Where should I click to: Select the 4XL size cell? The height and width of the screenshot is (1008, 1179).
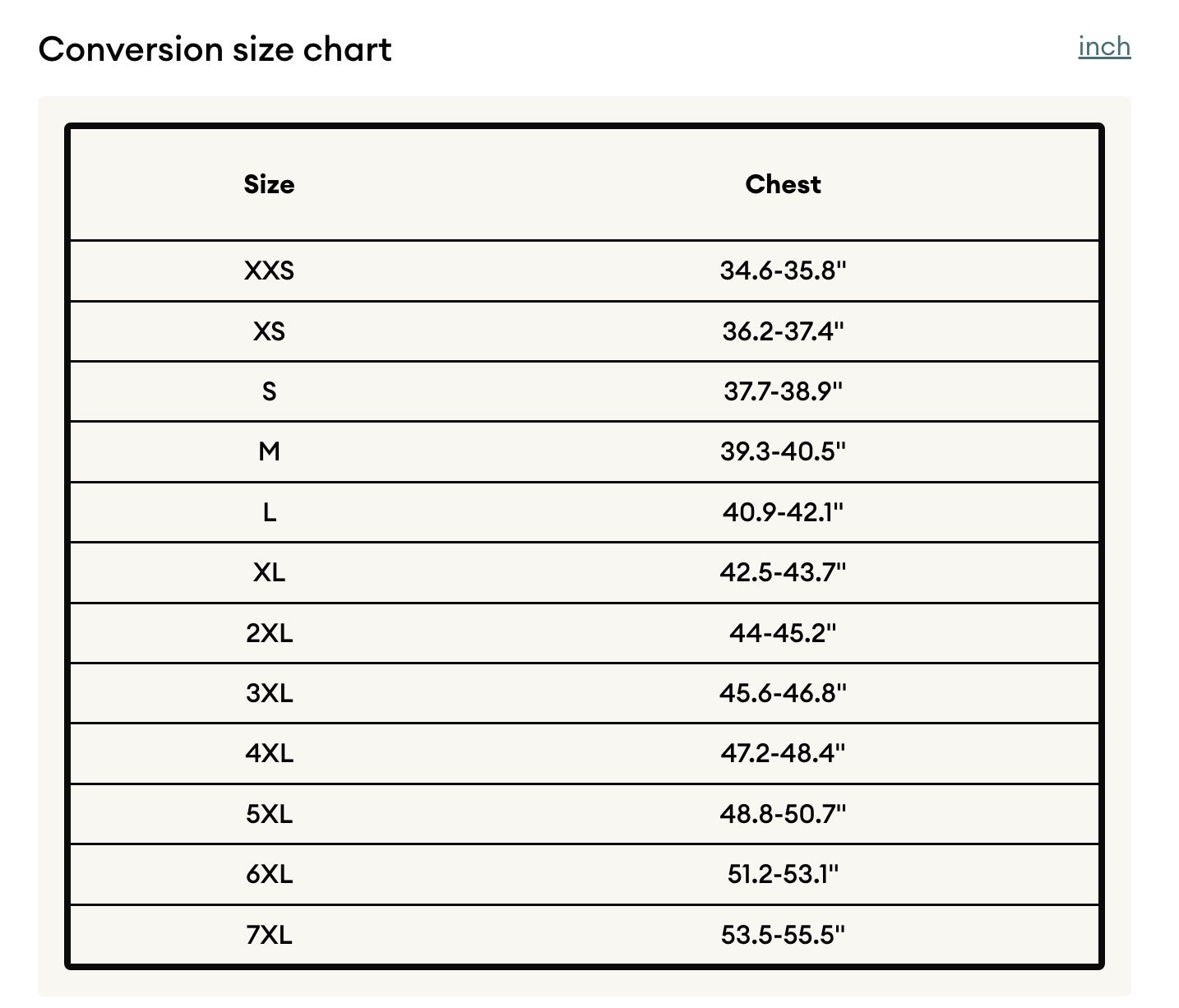[x=269, y=753]
